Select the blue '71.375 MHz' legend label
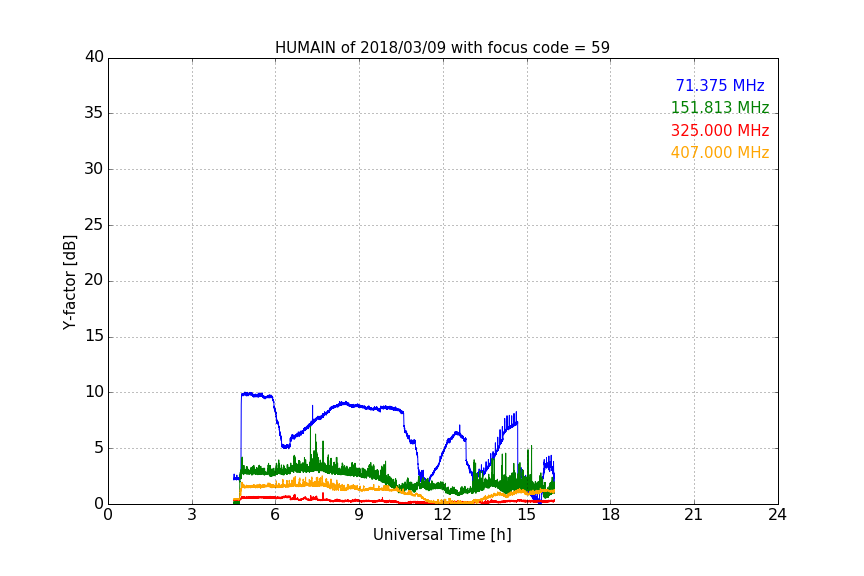Viewport: 864px width, 576px height. click(720, 85)
